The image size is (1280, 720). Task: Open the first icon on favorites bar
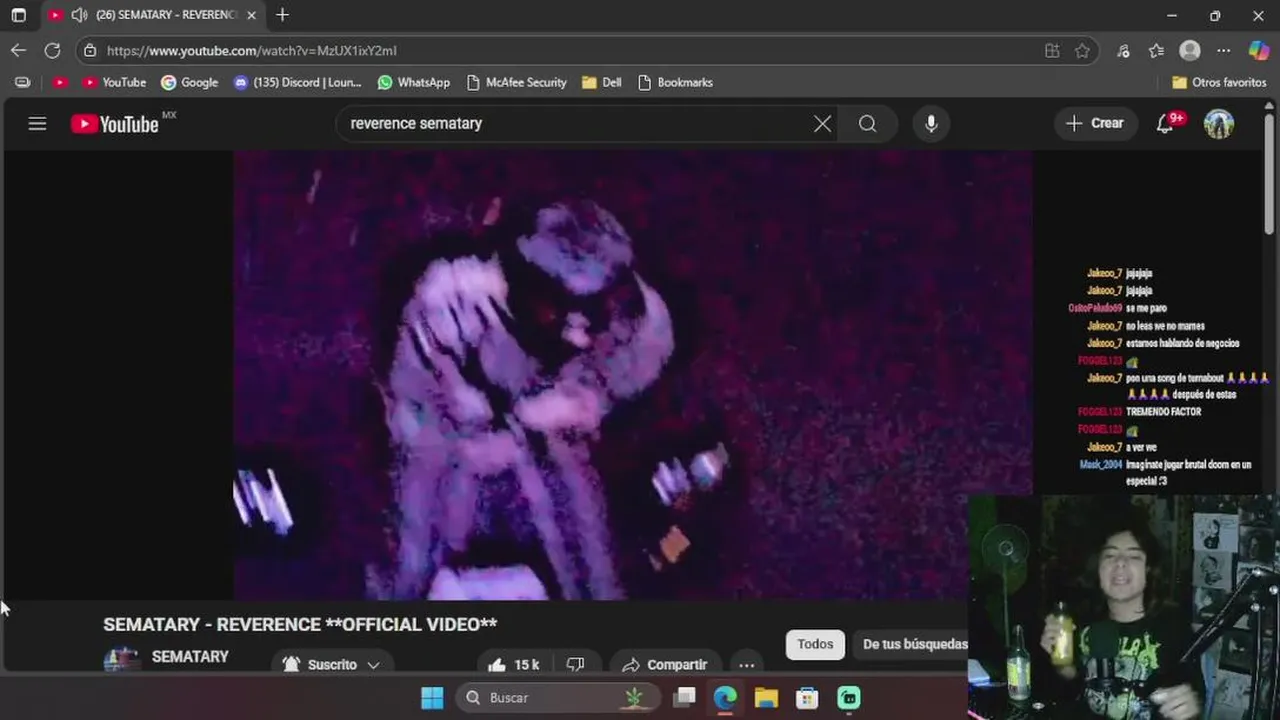[22, 82]
